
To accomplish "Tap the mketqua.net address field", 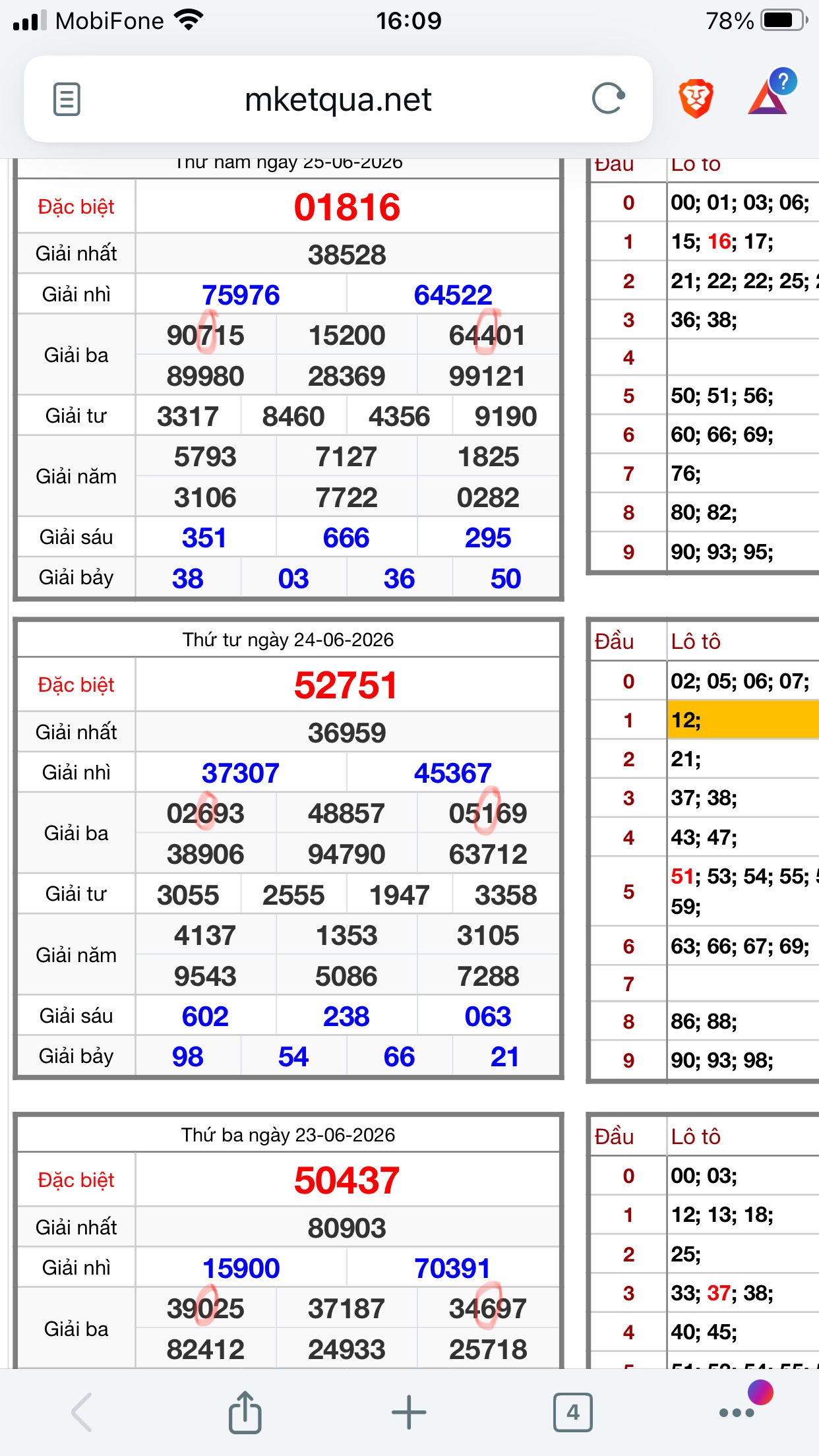I will (x=338, y=100).
